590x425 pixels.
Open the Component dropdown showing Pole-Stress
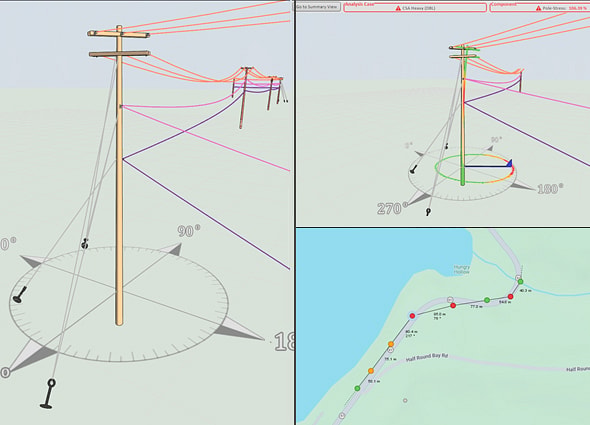tap(540, 8)
